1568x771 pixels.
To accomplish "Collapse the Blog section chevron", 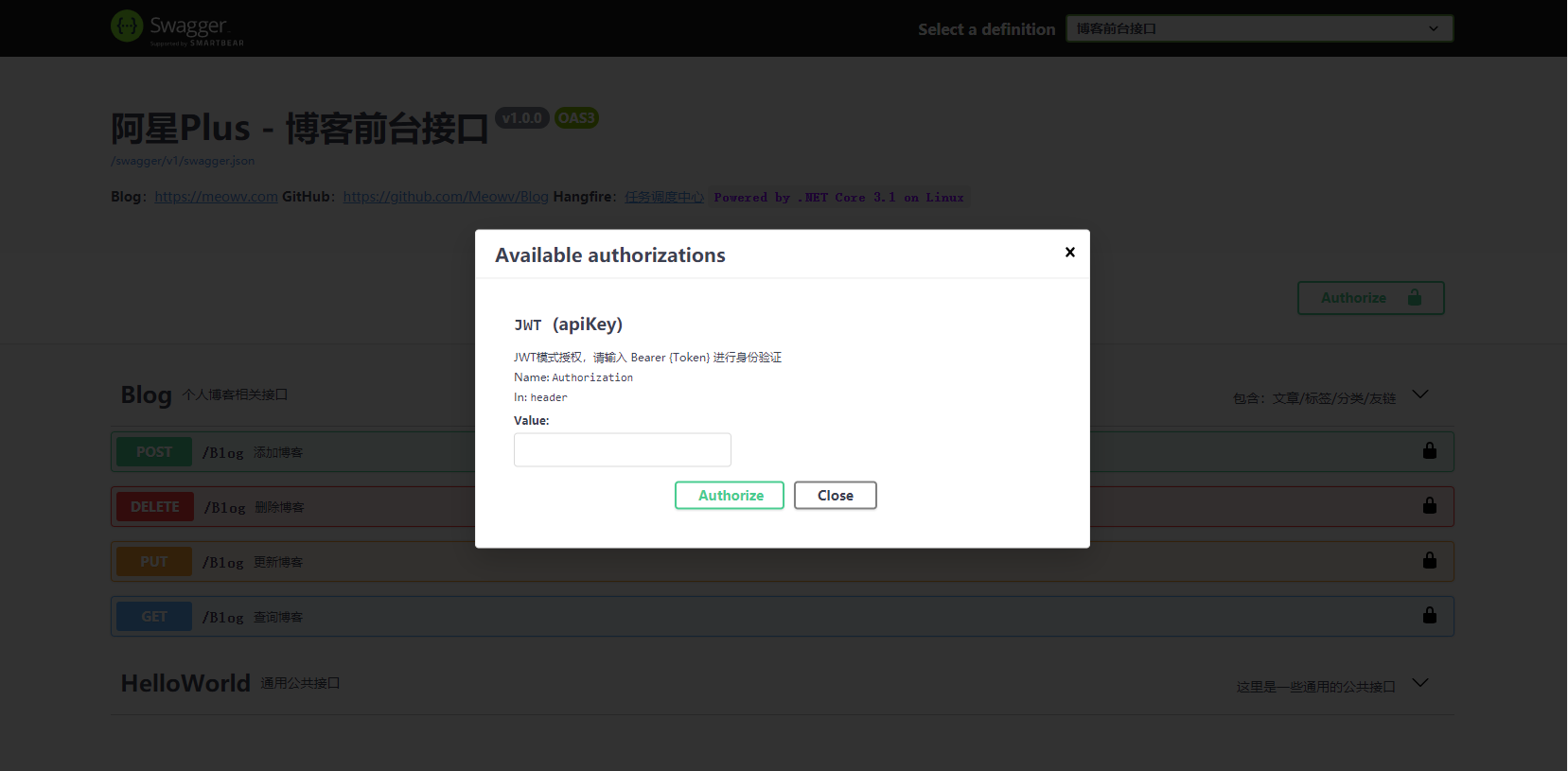I will (x=1420, y=394).
